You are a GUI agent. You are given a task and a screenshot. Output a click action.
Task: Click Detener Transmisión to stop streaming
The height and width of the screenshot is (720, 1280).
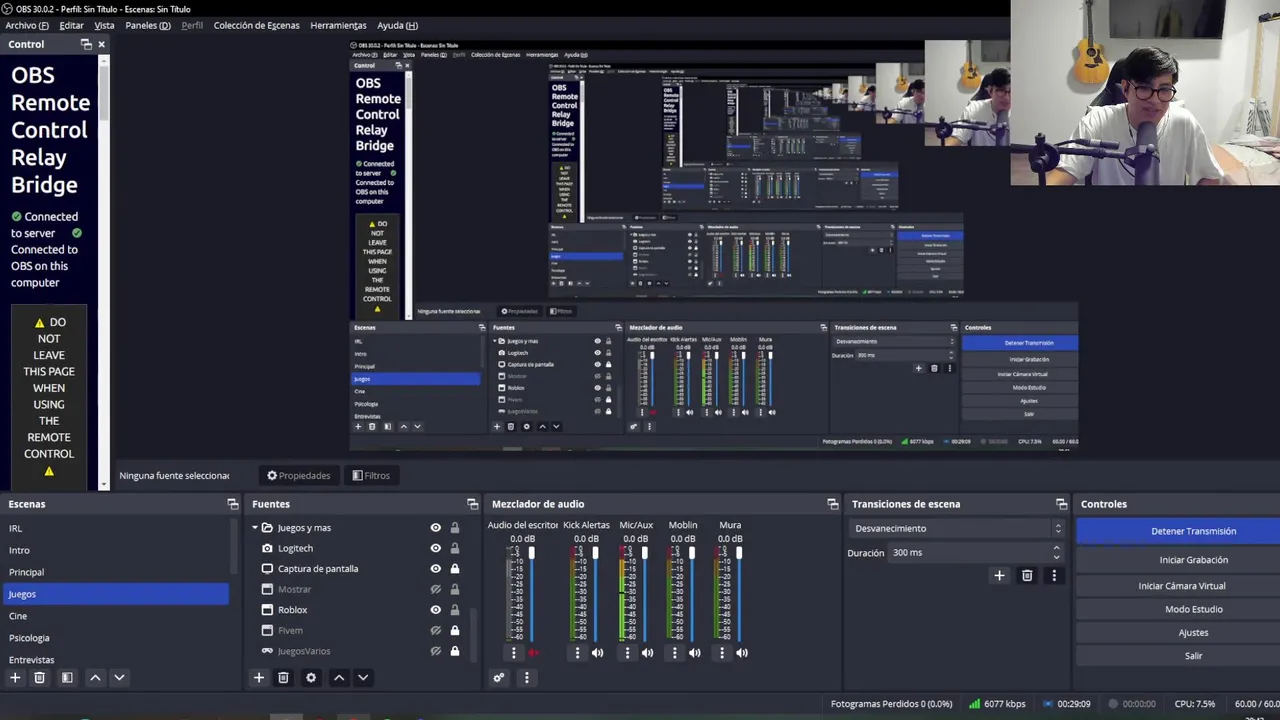coord(1178,531)
